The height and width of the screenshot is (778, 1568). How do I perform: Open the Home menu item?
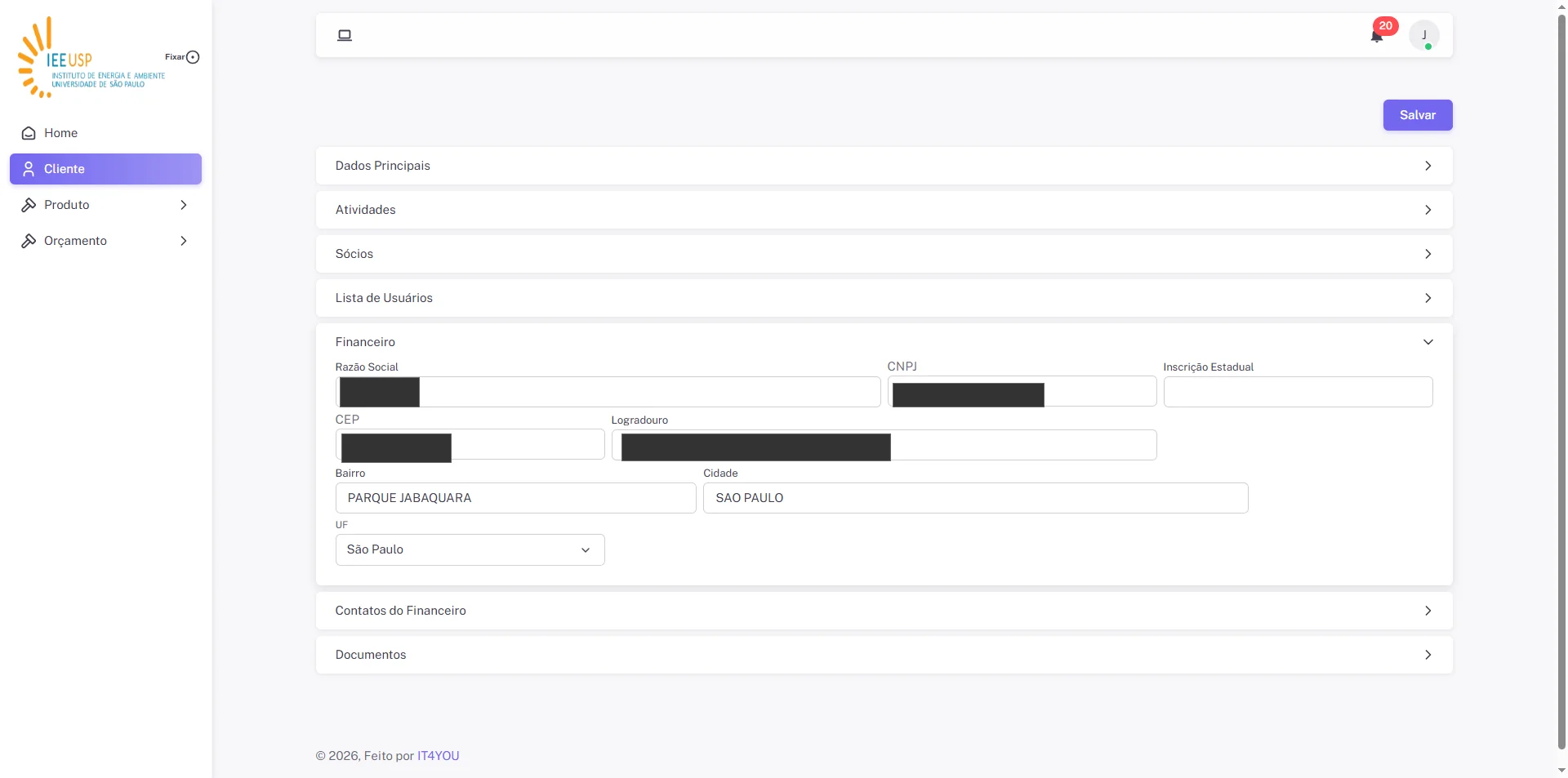(x=105, y=133)
